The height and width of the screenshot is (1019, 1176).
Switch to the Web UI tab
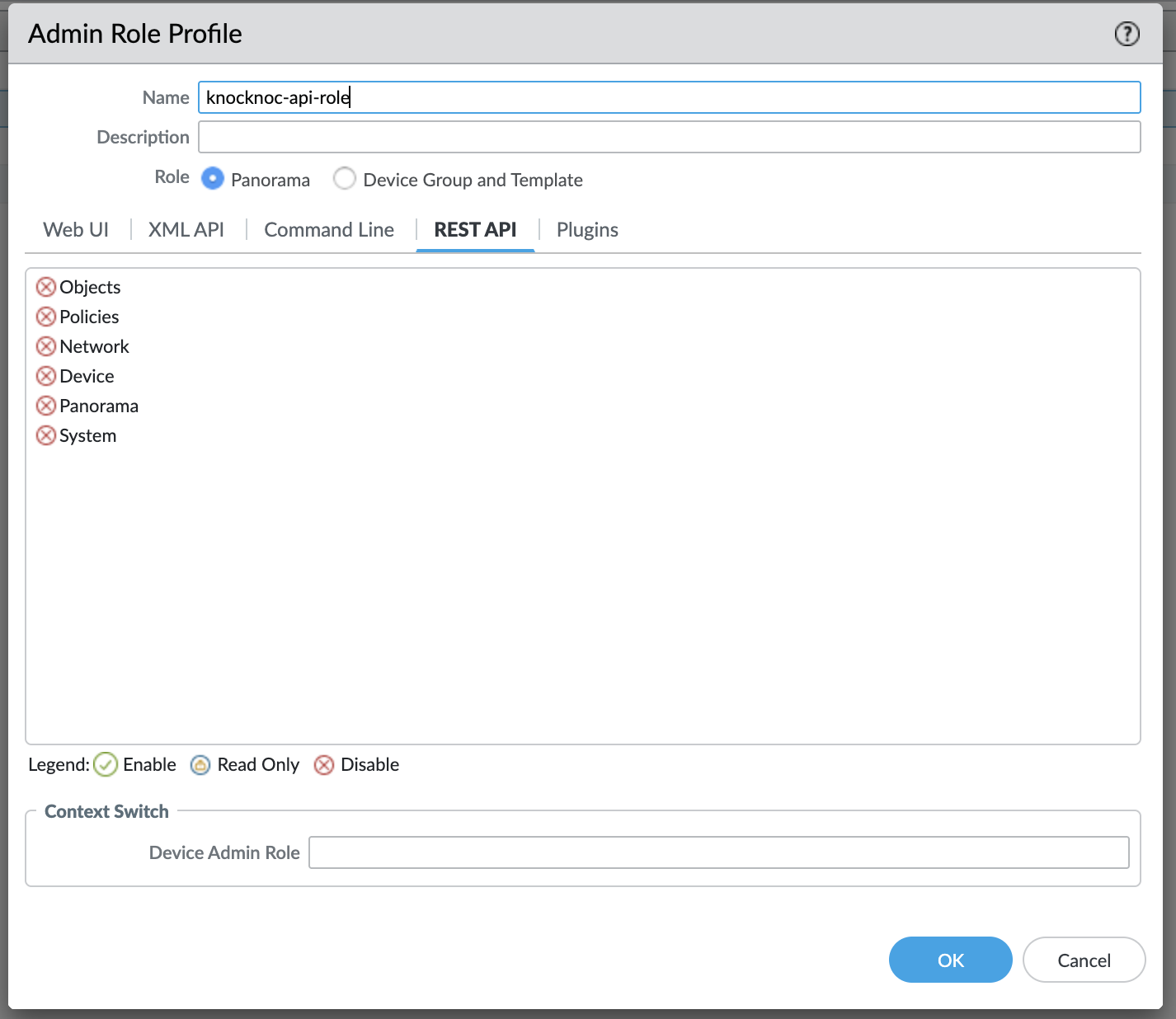click(76, 230)
